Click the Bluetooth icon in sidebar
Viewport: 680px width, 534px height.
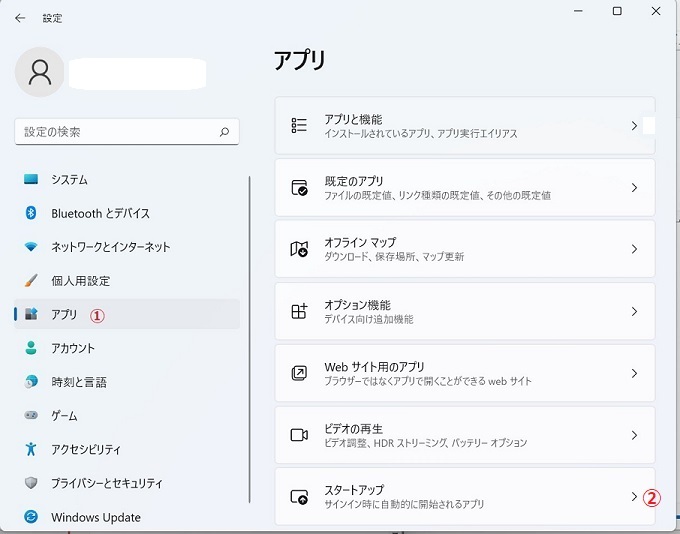pyautogui.click(x=31, y=213)
